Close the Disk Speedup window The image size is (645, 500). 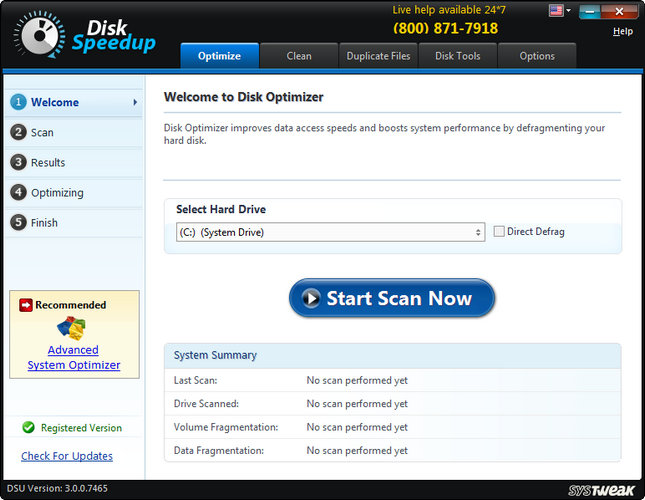(x=619, y=12)
